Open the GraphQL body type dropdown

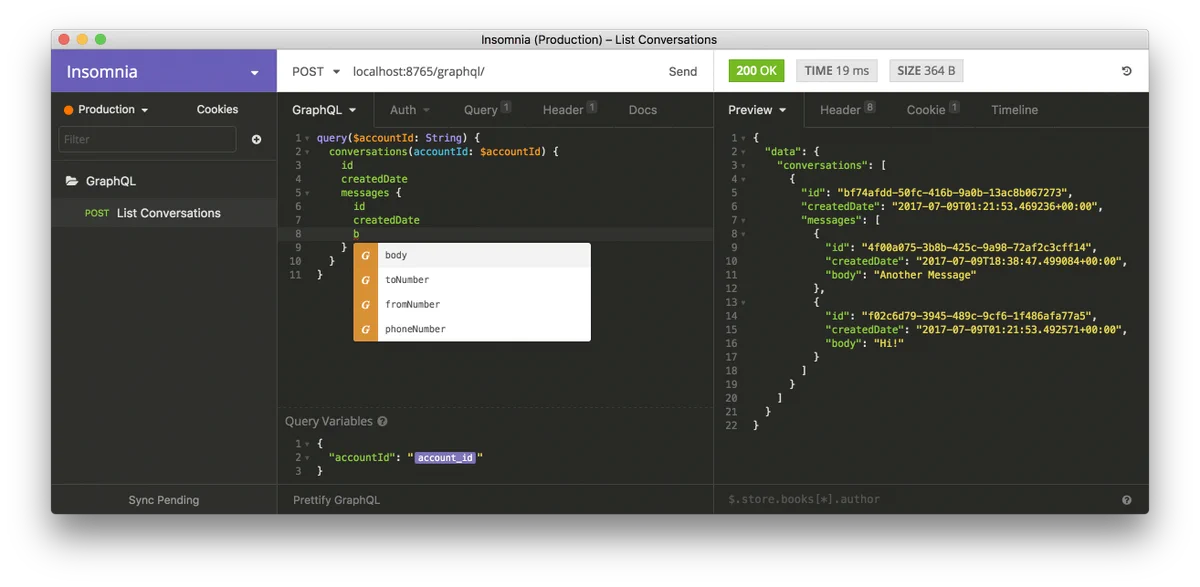(324, 110)
